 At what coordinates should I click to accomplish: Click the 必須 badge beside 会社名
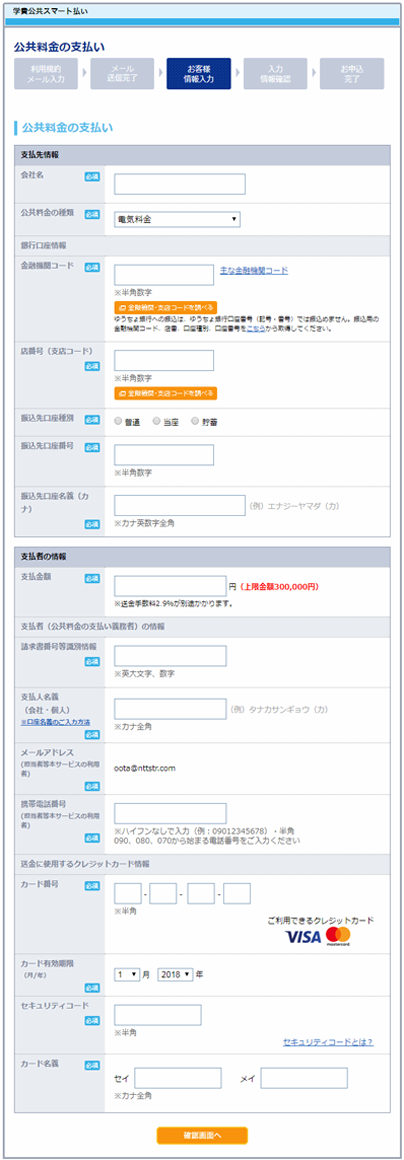pyautogui.click(x=92, y=176)
